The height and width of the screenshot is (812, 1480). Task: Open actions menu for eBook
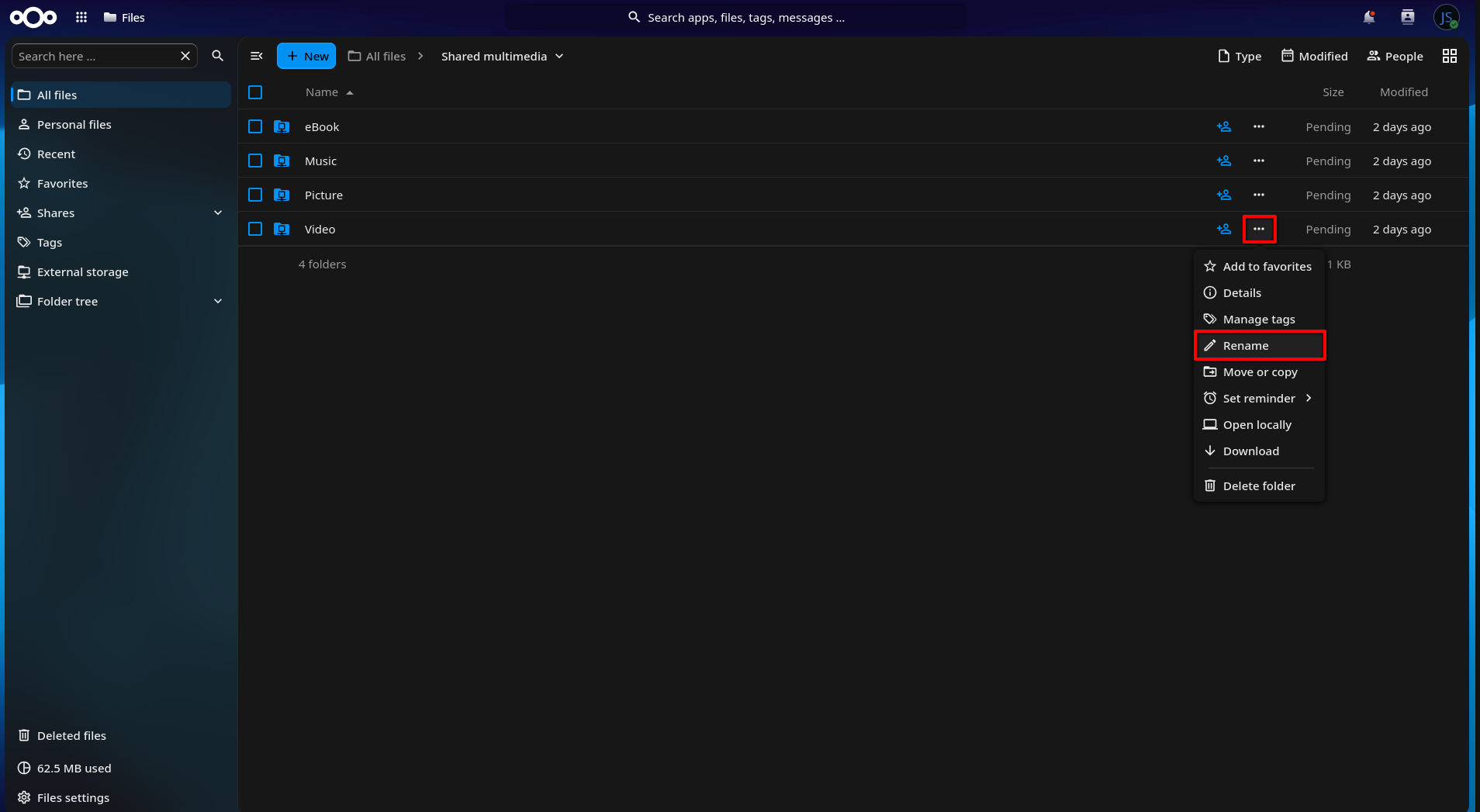[1259, 126]
